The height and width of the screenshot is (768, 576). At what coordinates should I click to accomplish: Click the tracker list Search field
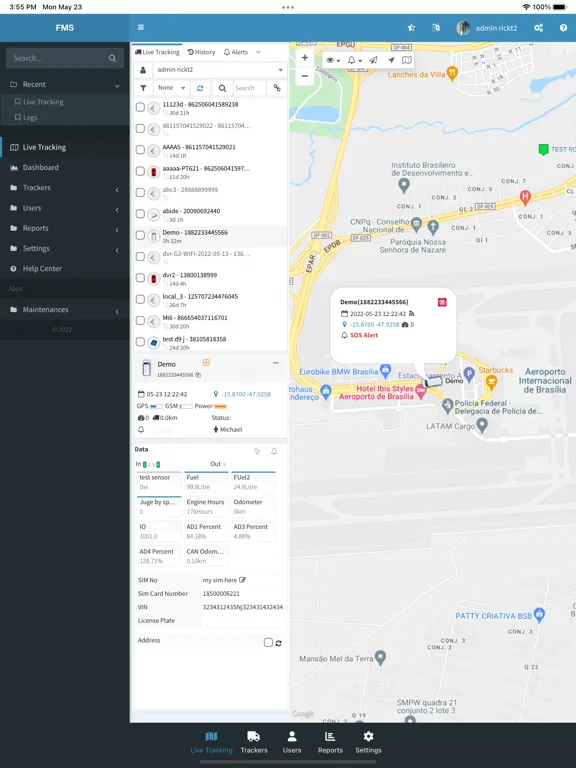pyautogui.click(x=249, y=88)
